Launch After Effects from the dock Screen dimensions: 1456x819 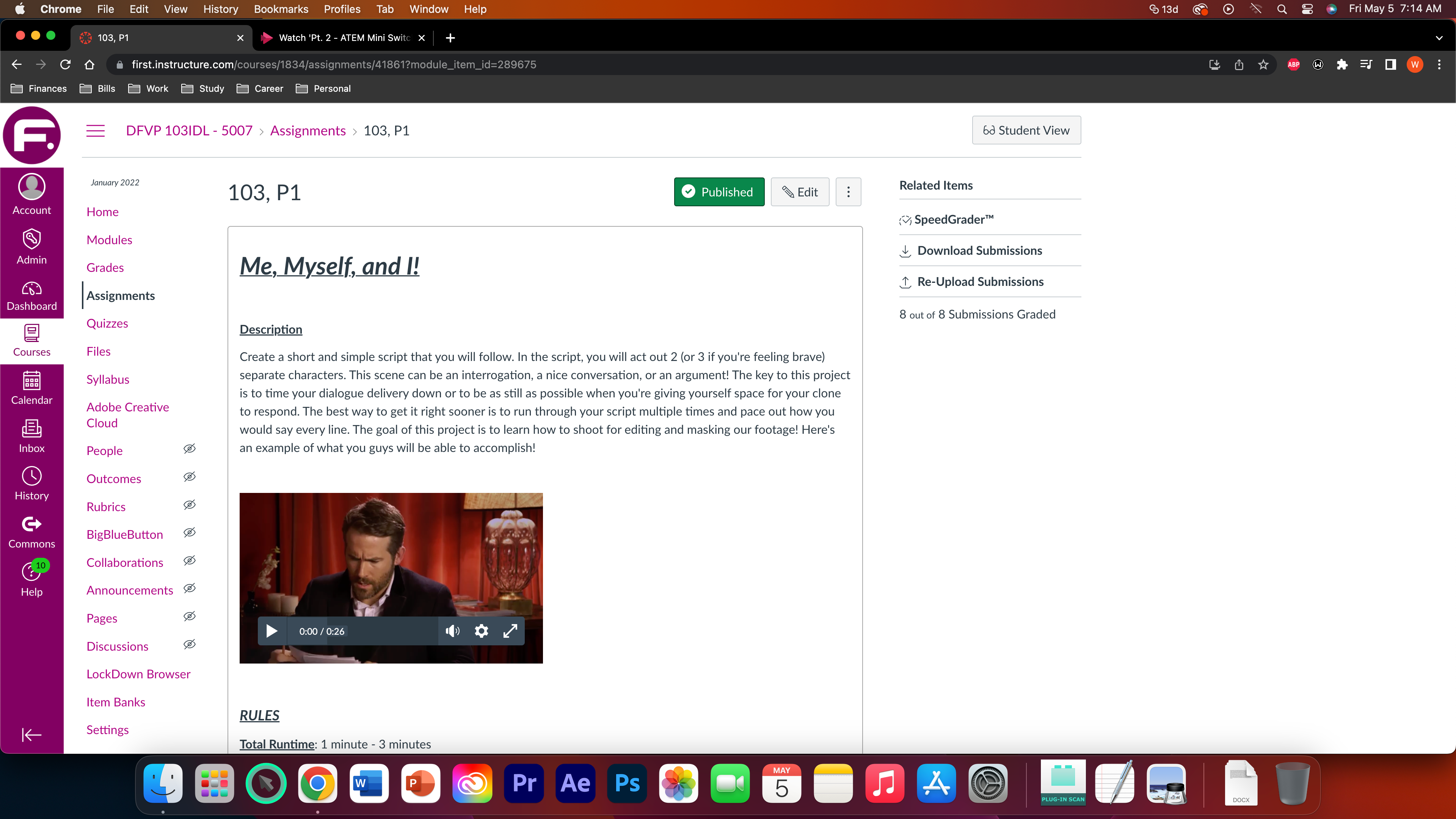pos(576,783)
